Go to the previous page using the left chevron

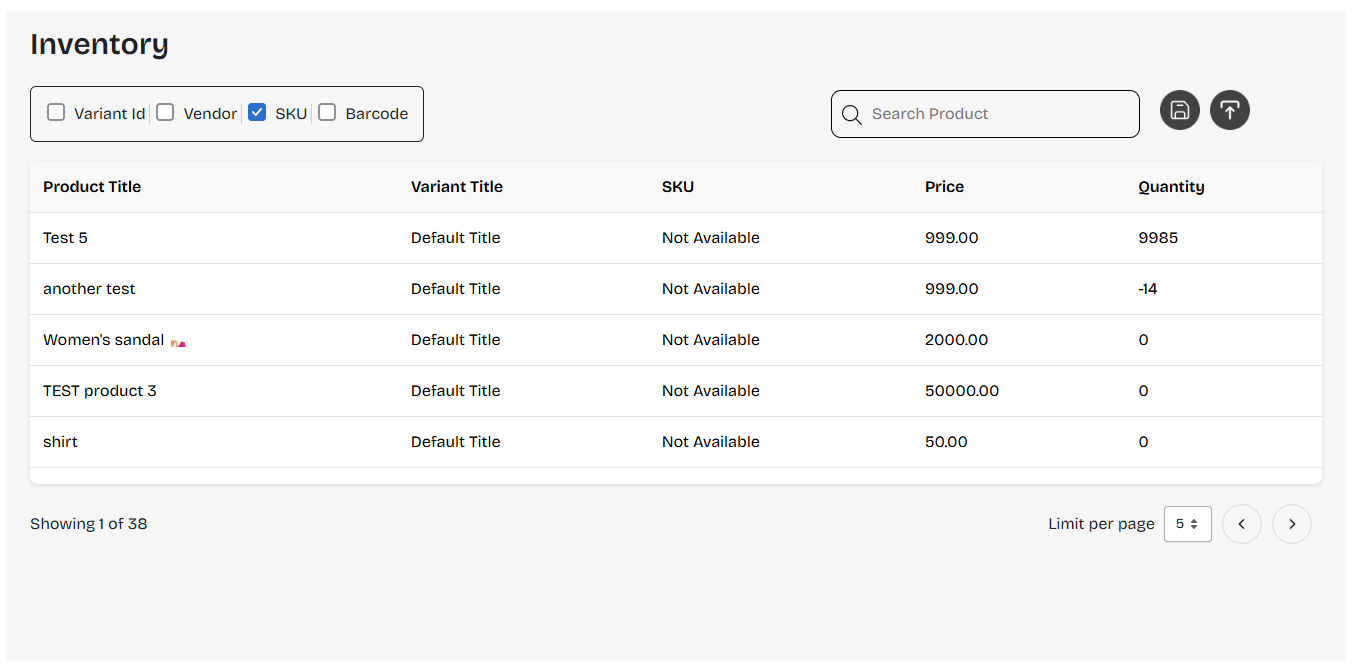pyautogui.click(x=1242, y=524)
